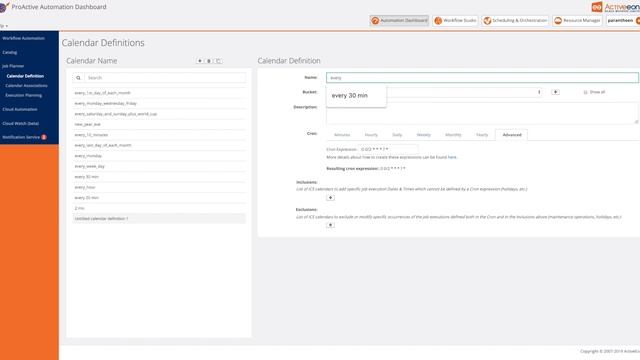Viewport: 640px width, 360px height.
Task: Duplicate calendar using copy icon
Action: 218,61
